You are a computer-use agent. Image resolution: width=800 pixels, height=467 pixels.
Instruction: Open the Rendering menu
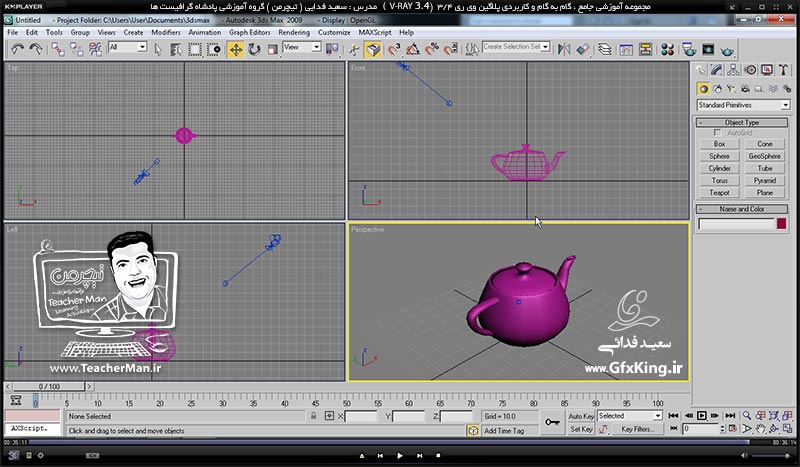[294, 32]
